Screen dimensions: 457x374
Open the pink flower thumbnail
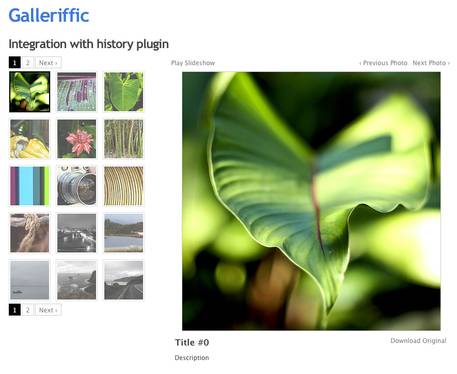pyautogui.click(x=77, y=139)
